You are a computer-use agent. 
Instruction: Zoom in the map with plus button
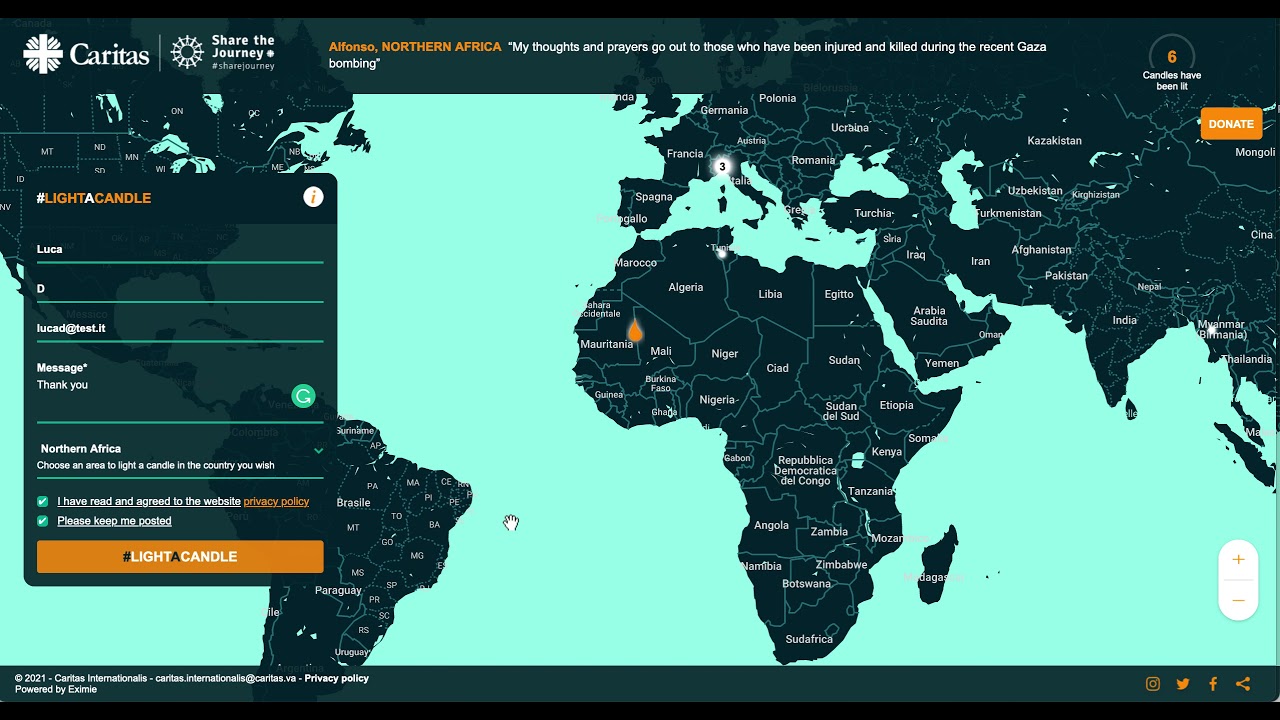coord(1238,560)
